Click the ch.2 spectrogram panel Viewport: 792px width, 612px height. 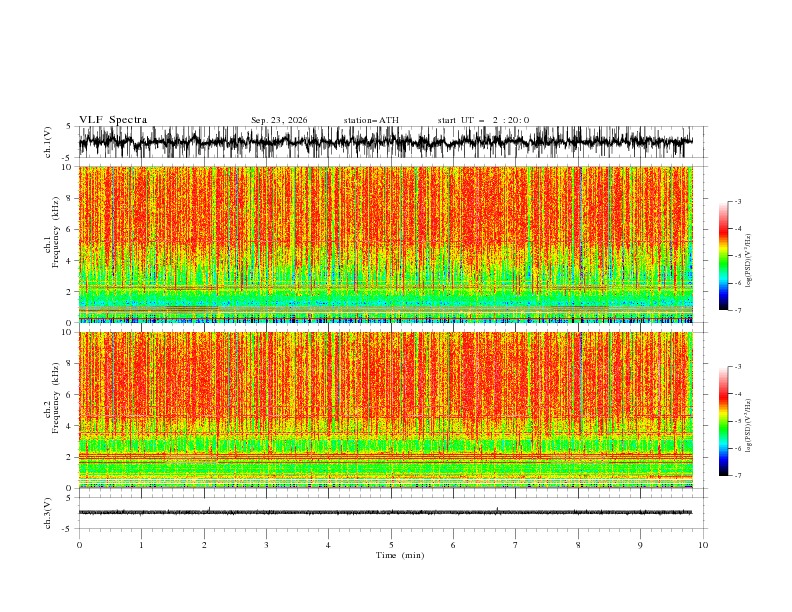click(386, 410)
